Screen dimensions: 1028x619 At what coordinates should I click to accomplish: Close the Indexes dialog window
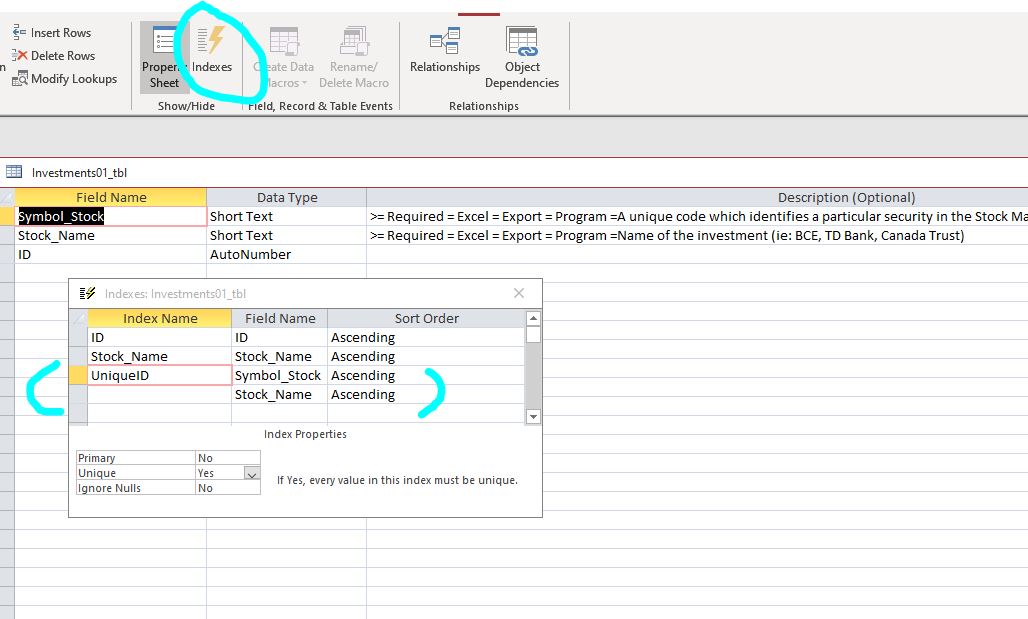(518, 293)
